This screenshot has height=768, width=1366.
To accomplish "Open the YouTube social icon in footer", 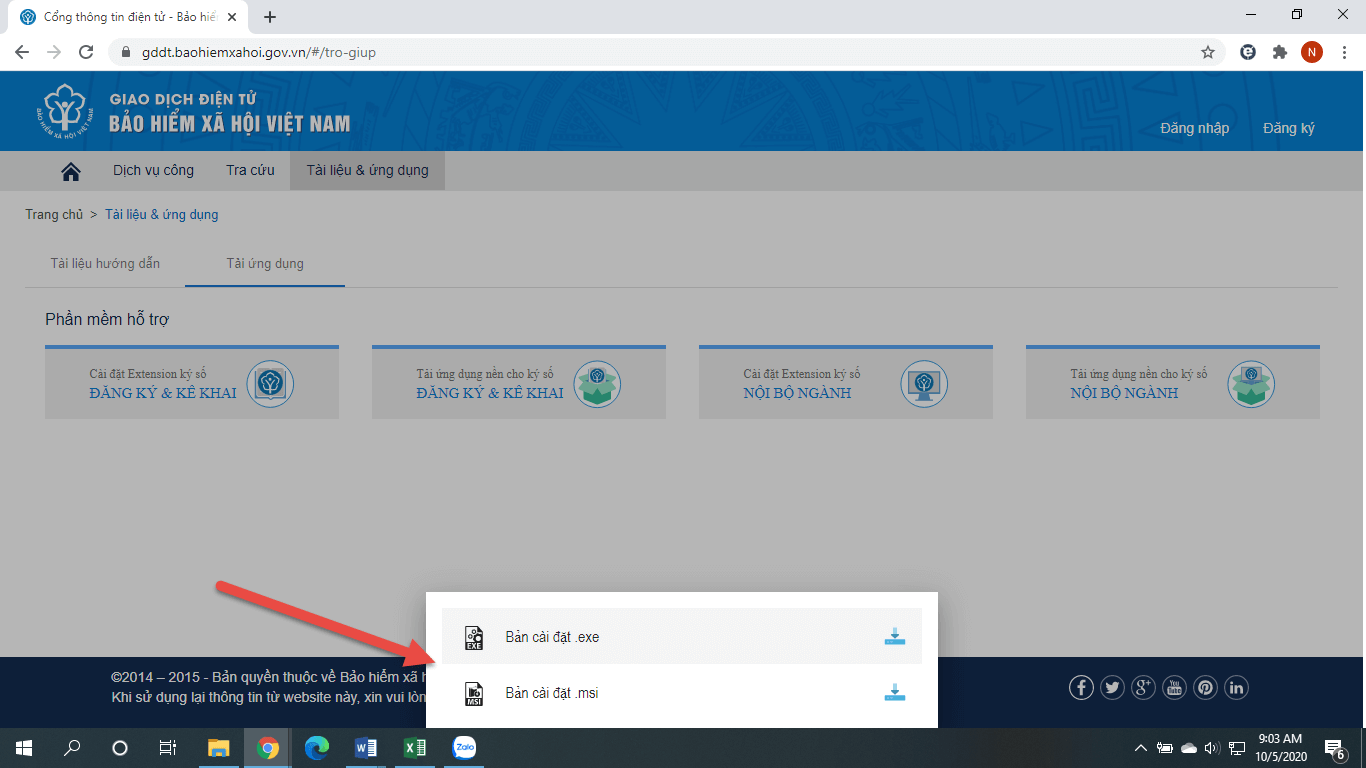I will click(1174, 687).
